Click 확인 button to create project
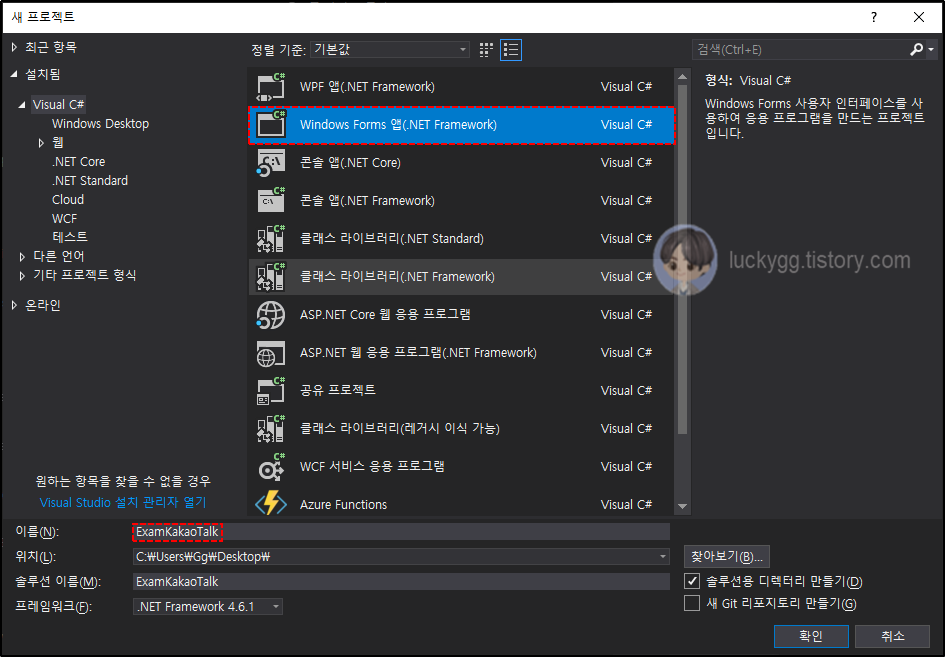 tap(811, 636)
